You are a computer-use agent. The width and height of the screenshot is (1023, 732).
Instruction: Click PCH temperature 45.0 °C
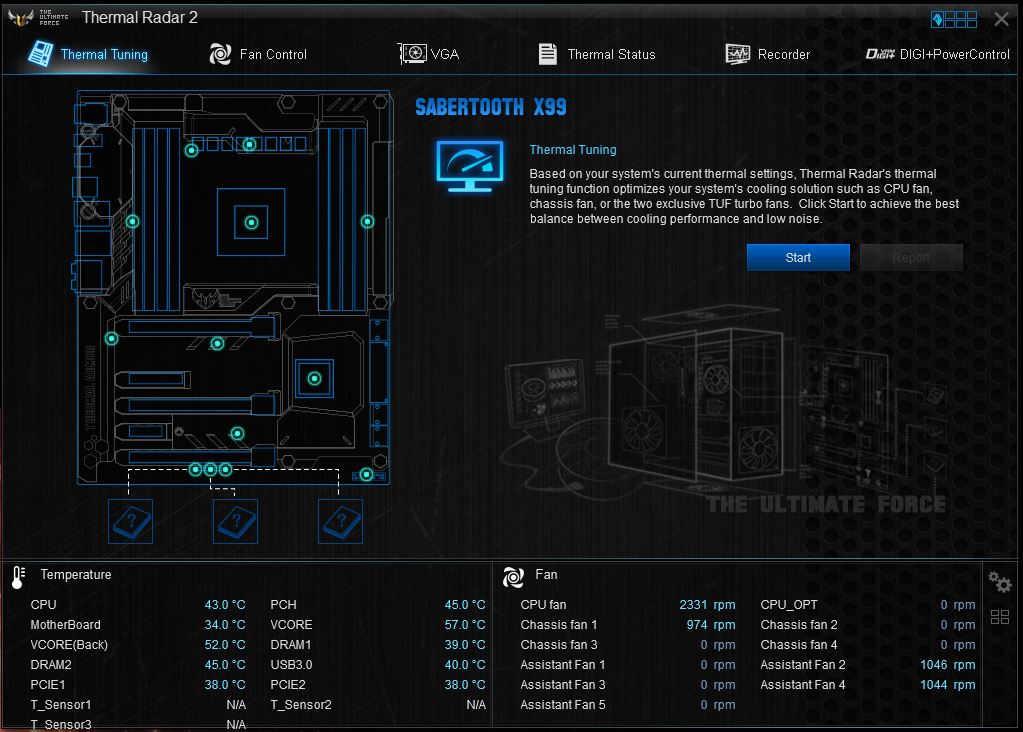pos(465,605)
